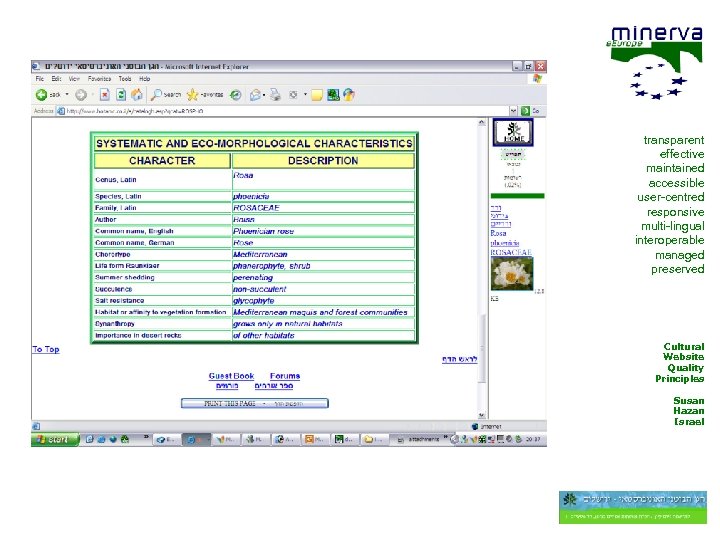Click the 'Mediterranean' chorotype cell
Viewport: 720px width, 540px height.
pyautogui.click(x=323, y=254)
